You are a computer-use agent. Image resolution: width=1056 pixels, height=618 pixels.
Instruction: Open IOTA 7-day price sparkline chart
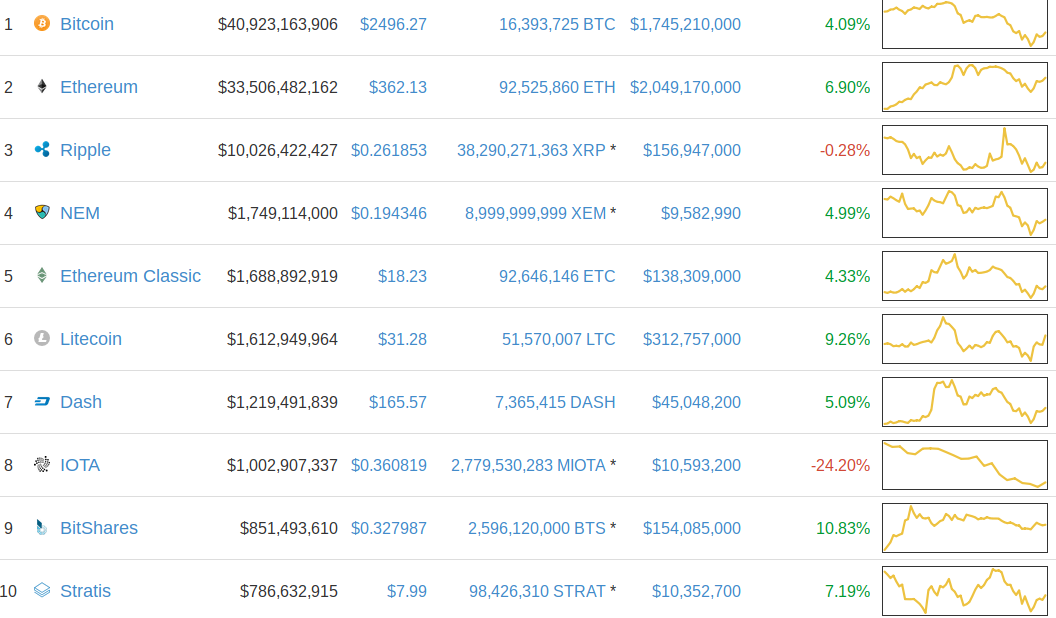964,465
